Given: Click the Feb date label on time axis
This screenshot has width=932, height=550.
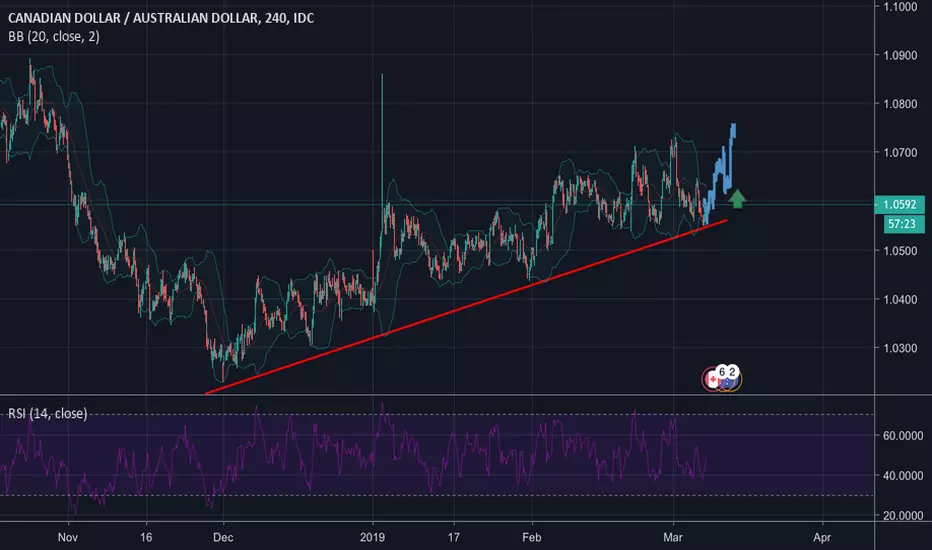Looking at the screenshot, I should pyautogui.click(x=531, y=538).
